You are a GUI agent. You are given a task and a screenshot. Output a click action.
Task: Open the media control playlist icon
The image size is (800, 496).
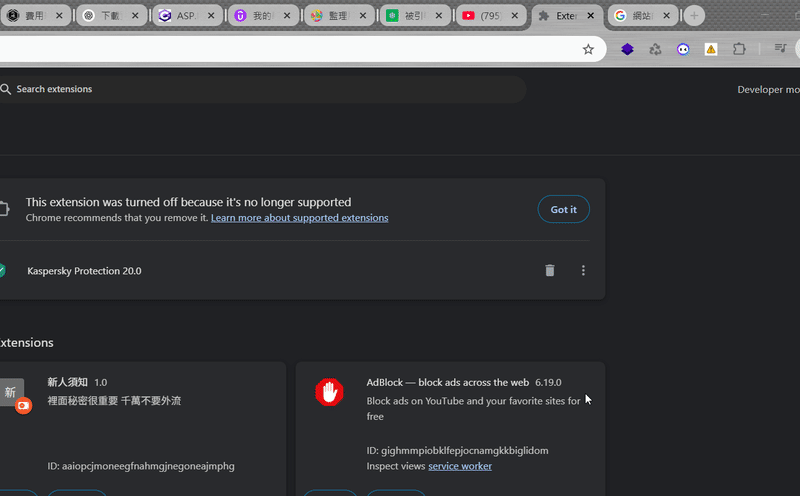pos(780,48)
